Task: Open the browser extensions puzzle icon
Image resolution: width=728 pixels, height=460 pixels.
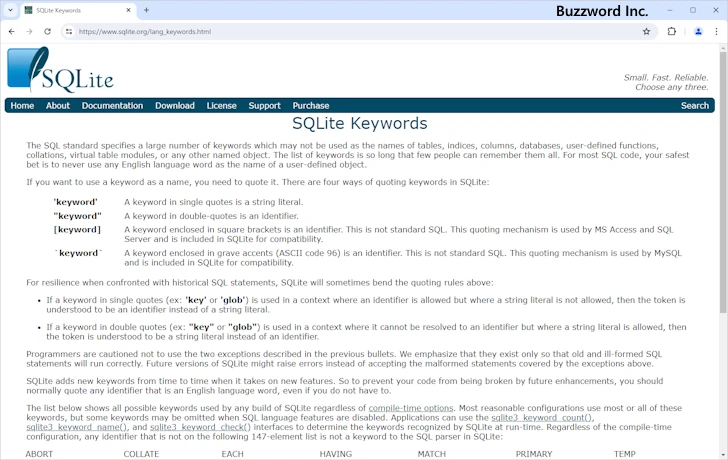Action: (x=672, y=31)
